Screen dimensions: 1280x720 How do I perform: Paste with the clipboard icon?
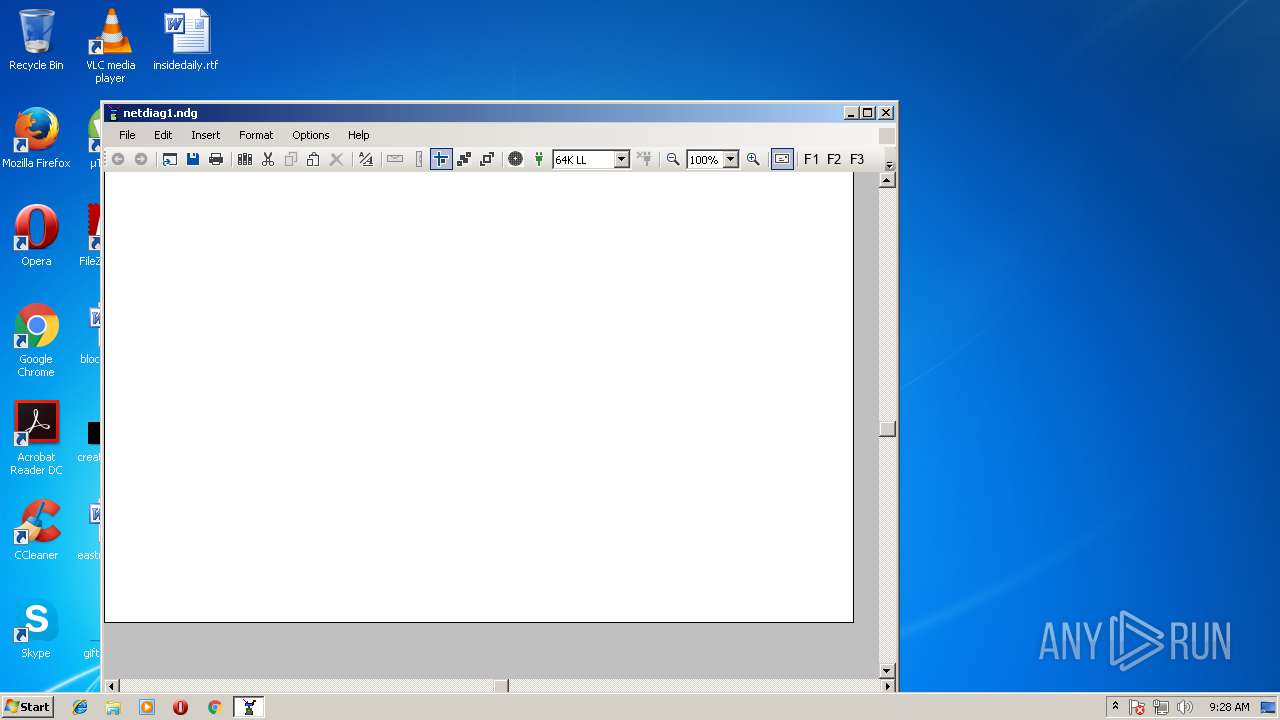(313, 159)
